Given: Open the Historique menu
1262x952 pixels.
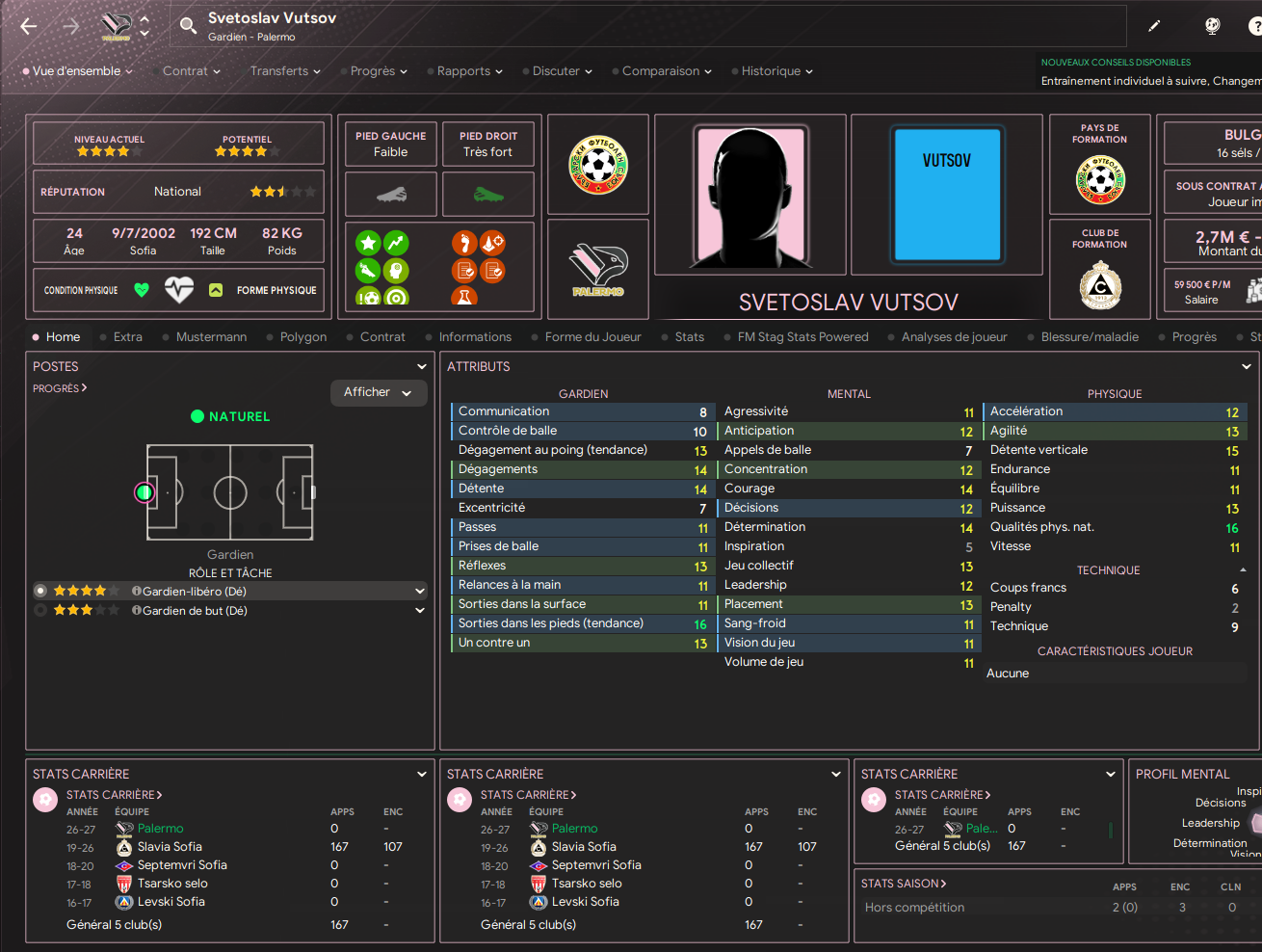Looking at the screenshot, I should (776, 71).
